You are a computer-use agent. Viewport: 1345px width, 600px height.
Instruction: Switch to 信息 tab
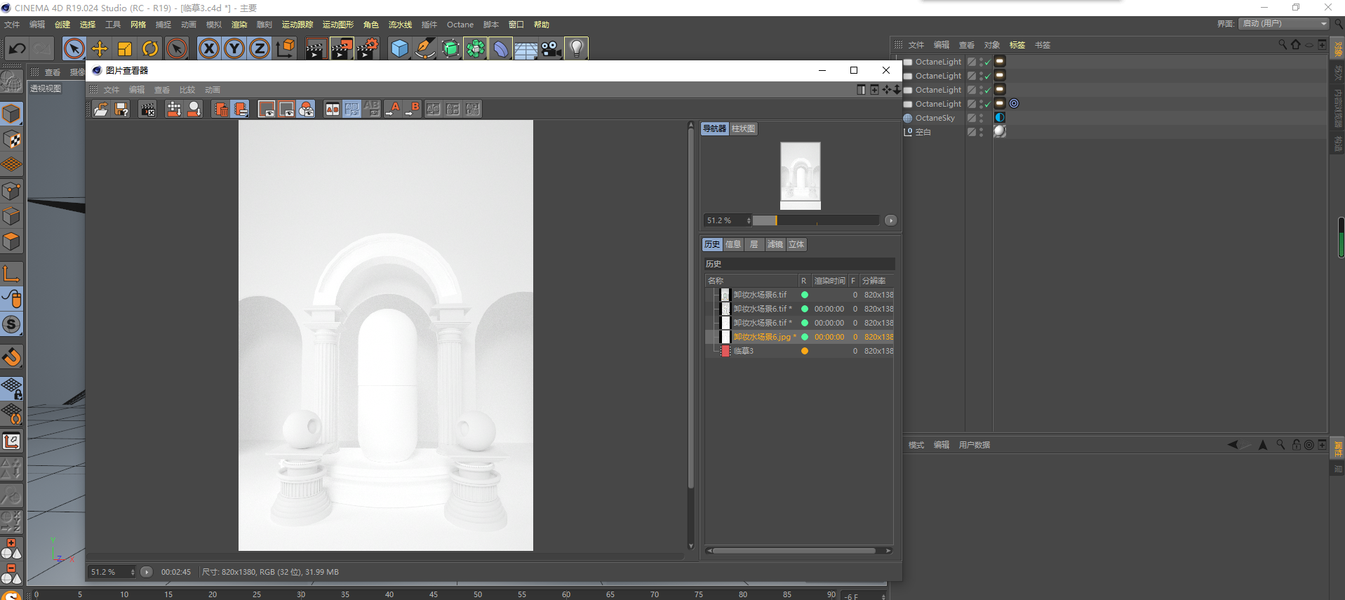733,244
